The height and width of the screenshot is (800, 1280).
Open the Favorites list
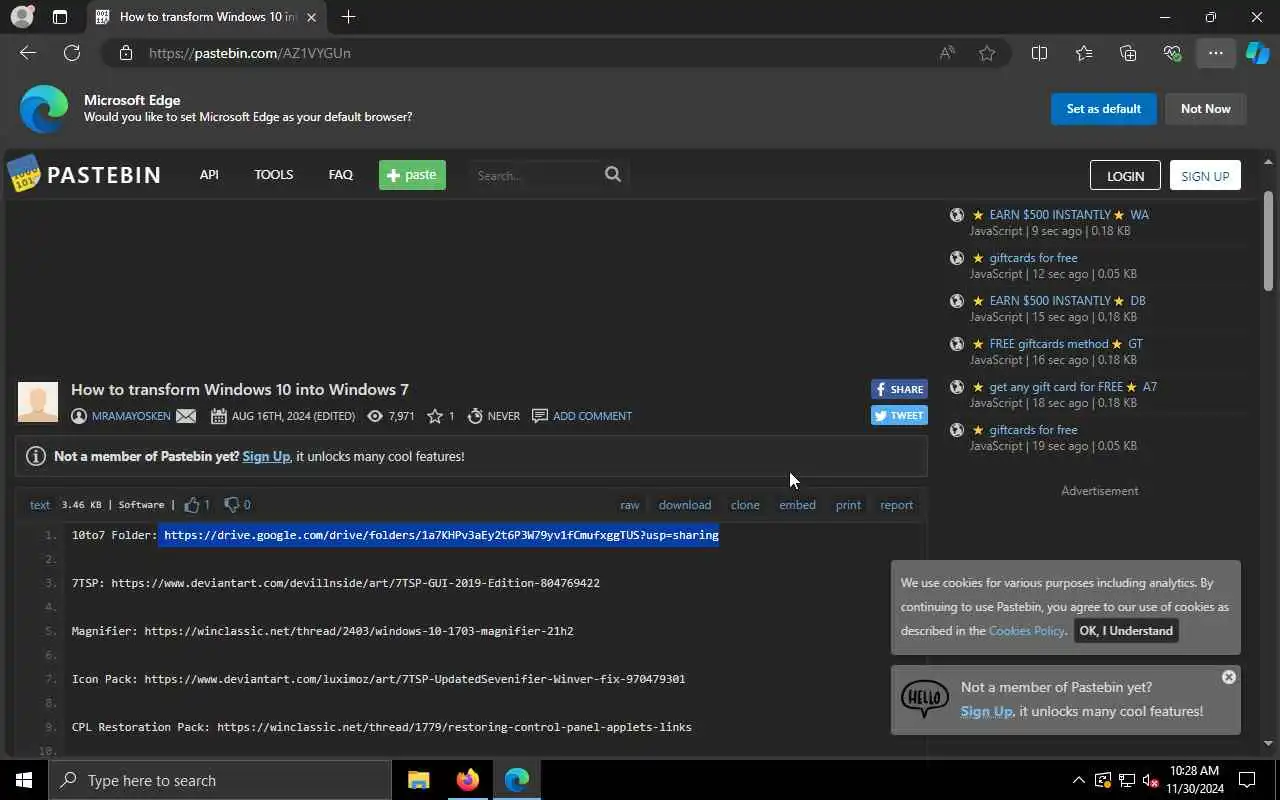[1084, 53]
